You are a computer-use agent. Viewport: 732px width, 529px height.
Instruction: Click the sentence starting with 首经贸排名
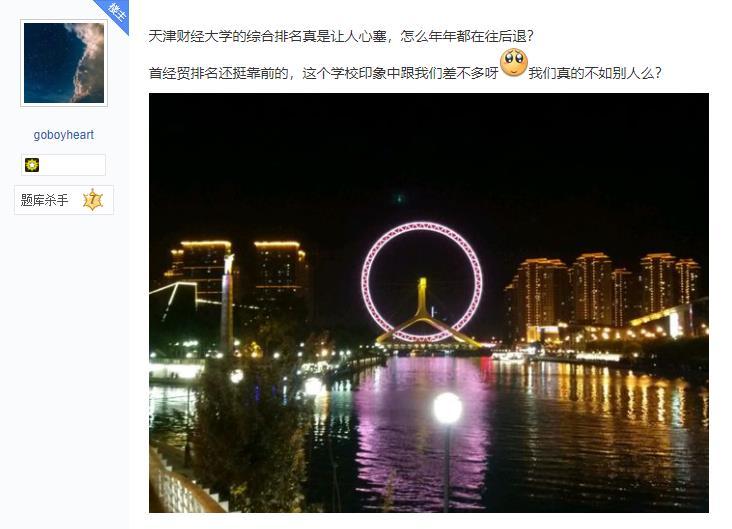tap(324, 73)
